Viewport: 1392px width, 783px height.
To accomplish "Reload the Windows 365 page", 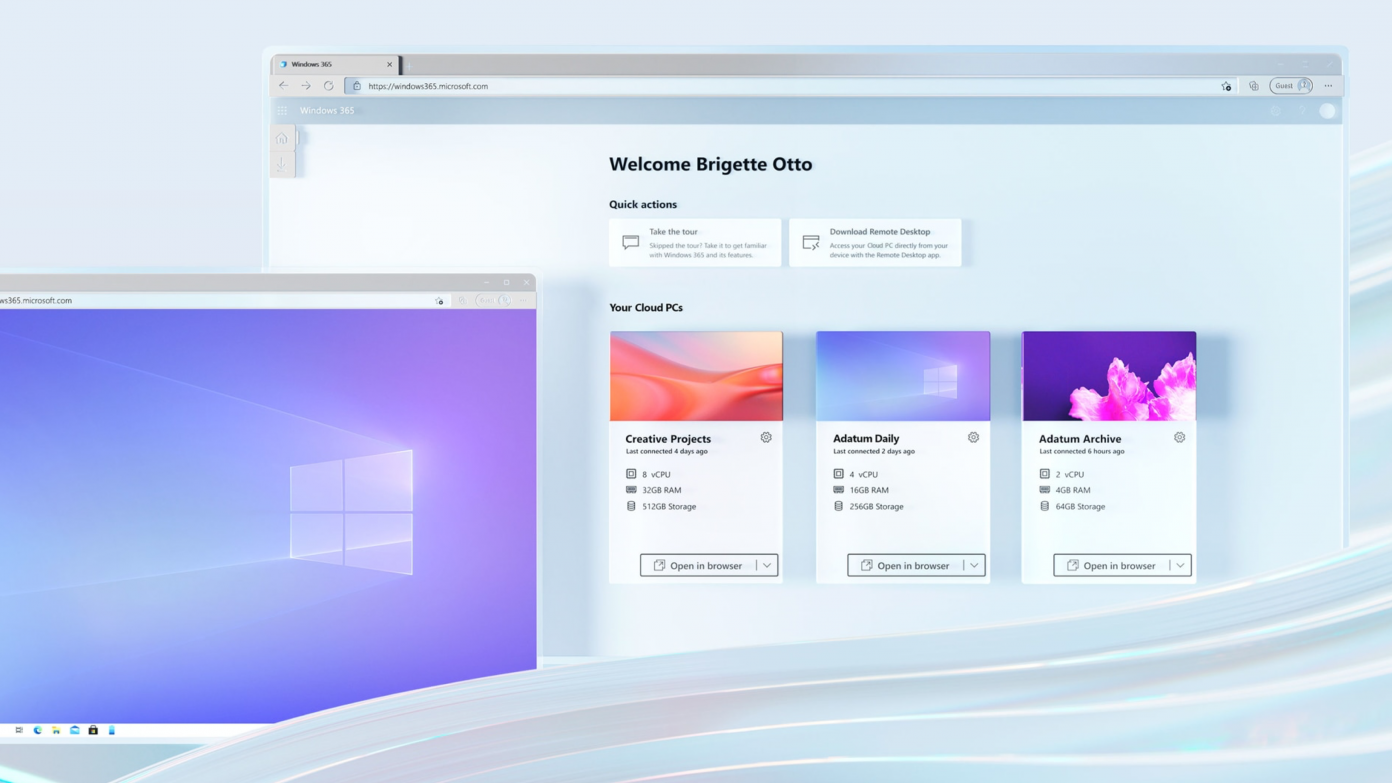I will click(328, 86).
